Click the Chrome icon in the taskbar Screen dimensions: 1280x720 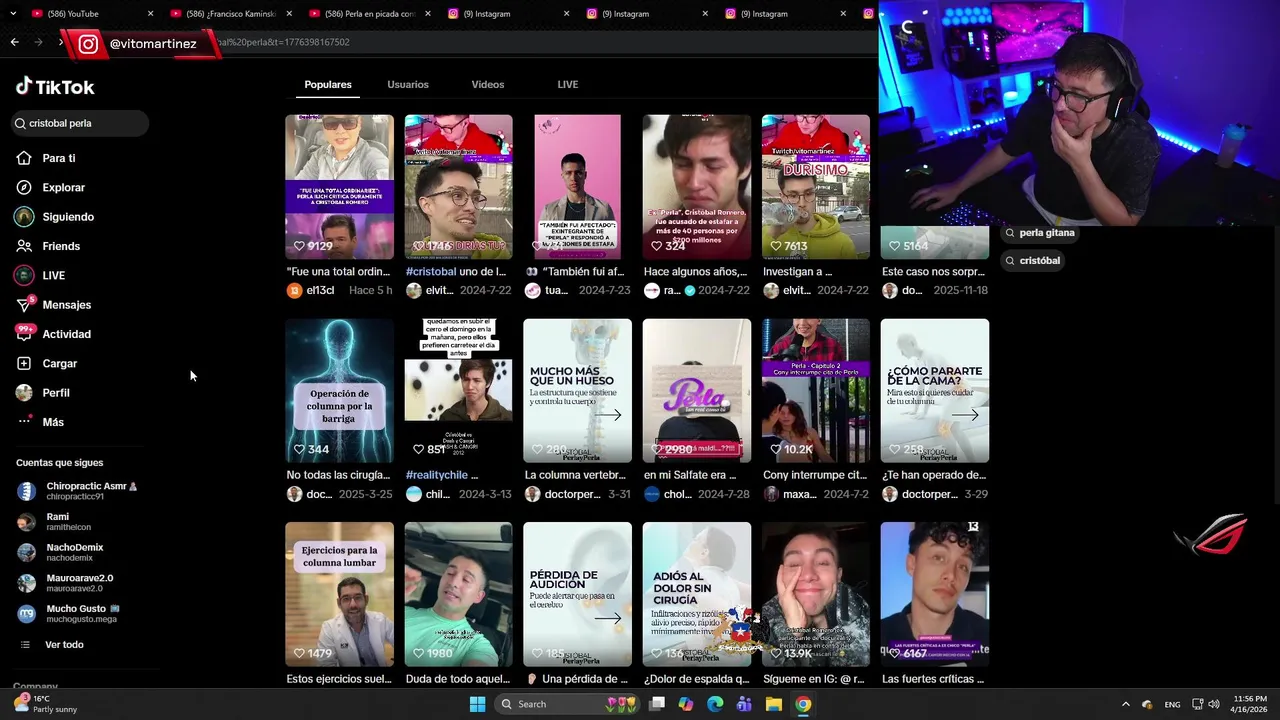tap(803, 704)
